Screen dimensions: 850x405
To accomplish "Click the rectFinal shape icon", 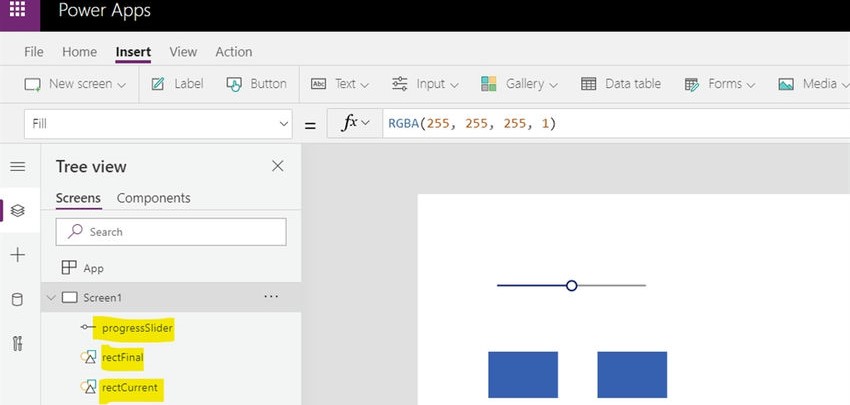I will [x=88, y=357].
